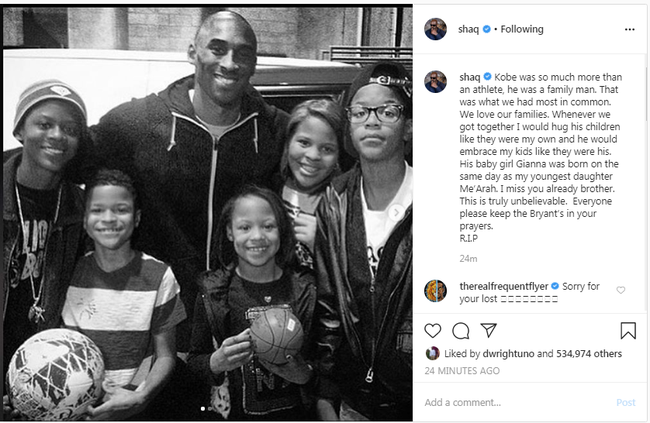
Task: Select the second carousel dot indicator
Action: click(210, 409)
